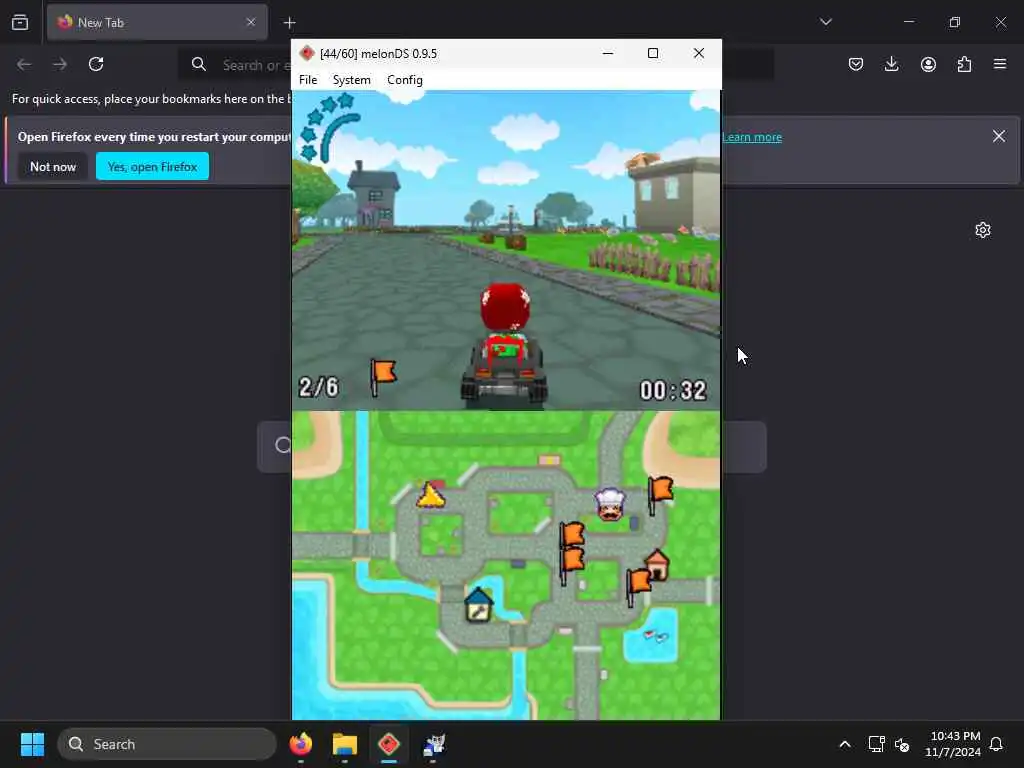Click the Firefox address bar search field
1024x768 pixels.
(475, 65)
